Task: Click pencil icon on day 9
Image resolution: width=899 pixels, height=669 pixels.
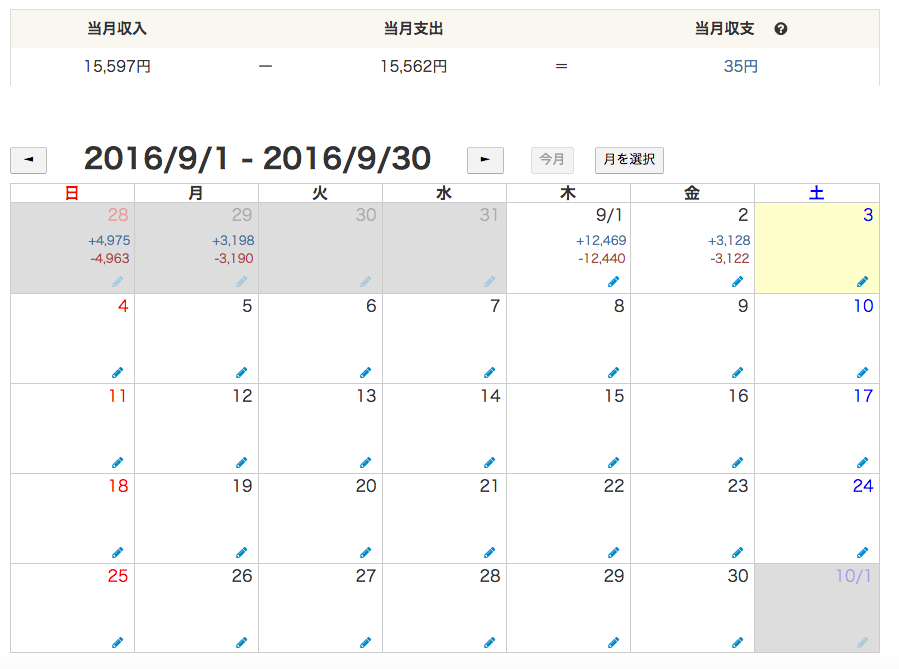Action: click(x=737, y=373)
